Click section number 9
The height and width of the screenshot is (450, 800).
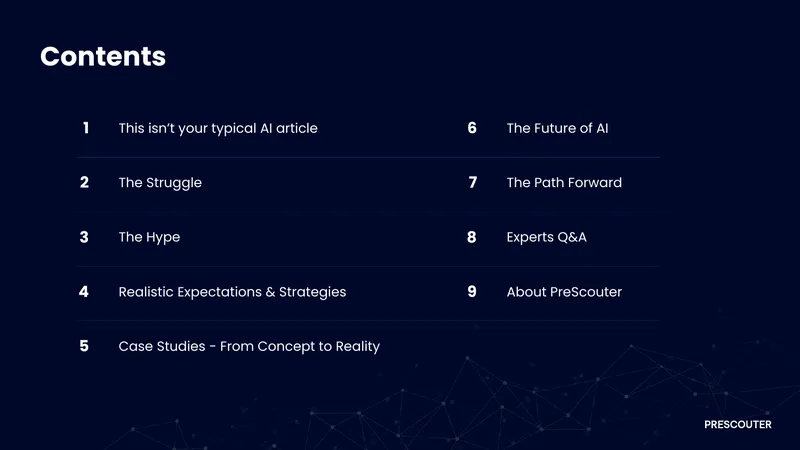472,291
